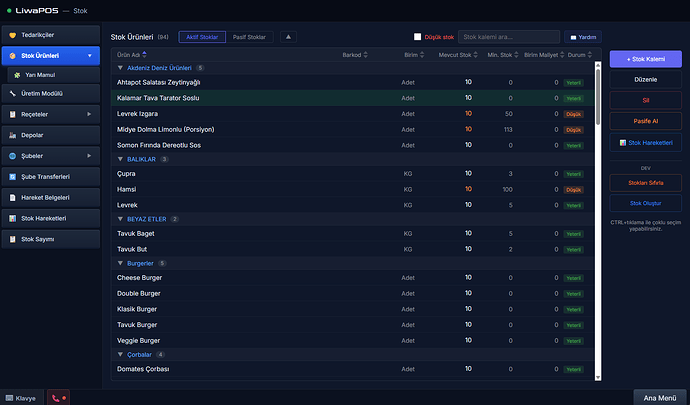Open the Üretim Modülü section

click(50, 93)
